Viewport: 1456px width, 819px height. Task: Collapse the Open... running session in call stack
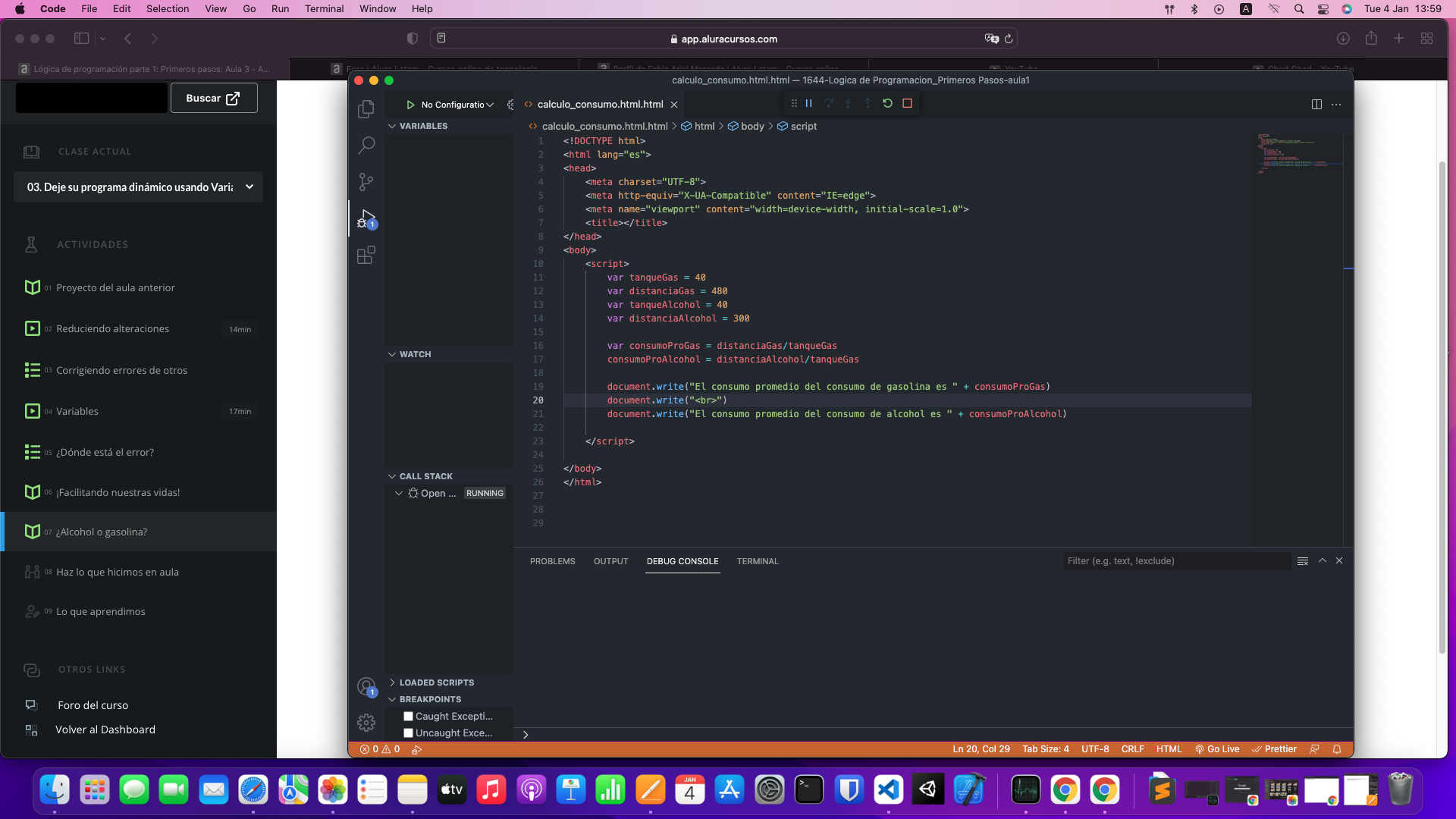pyautogui.click(x=399, y=493)
